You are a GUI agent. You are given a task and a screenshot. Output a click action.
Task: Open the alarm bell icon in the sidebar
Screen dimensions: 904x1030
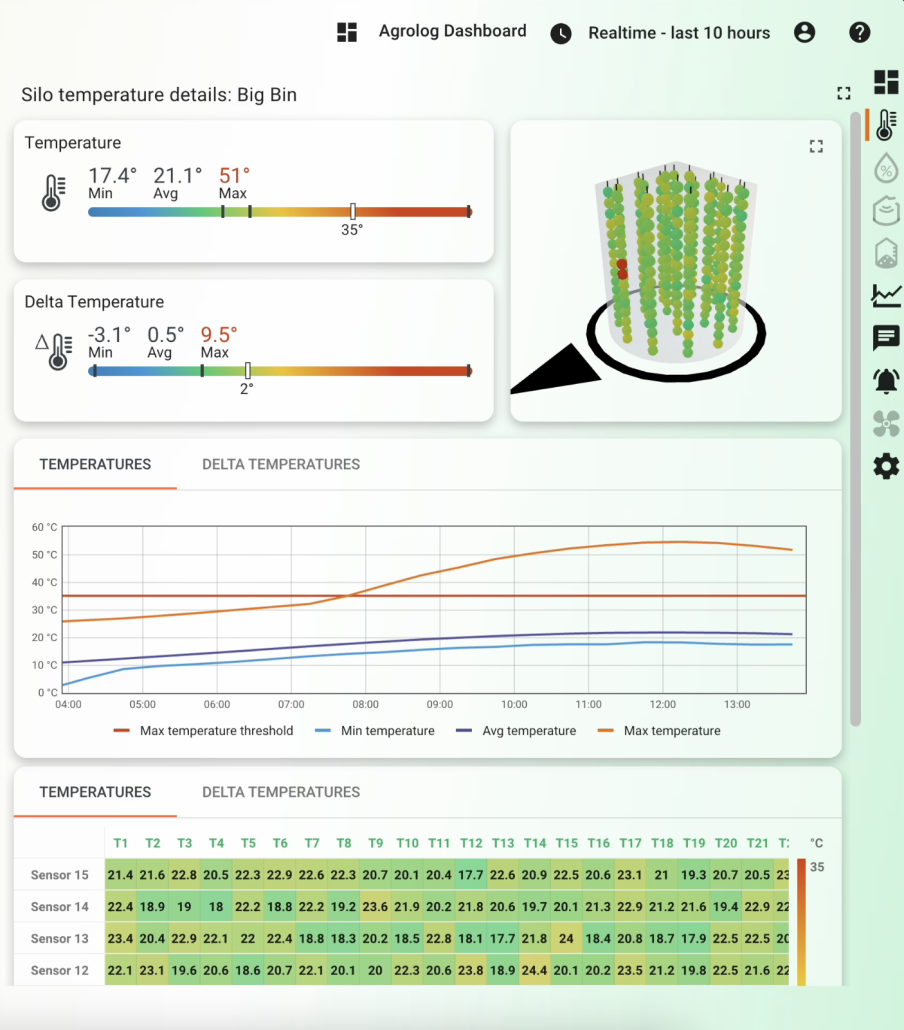click(886, 381)
